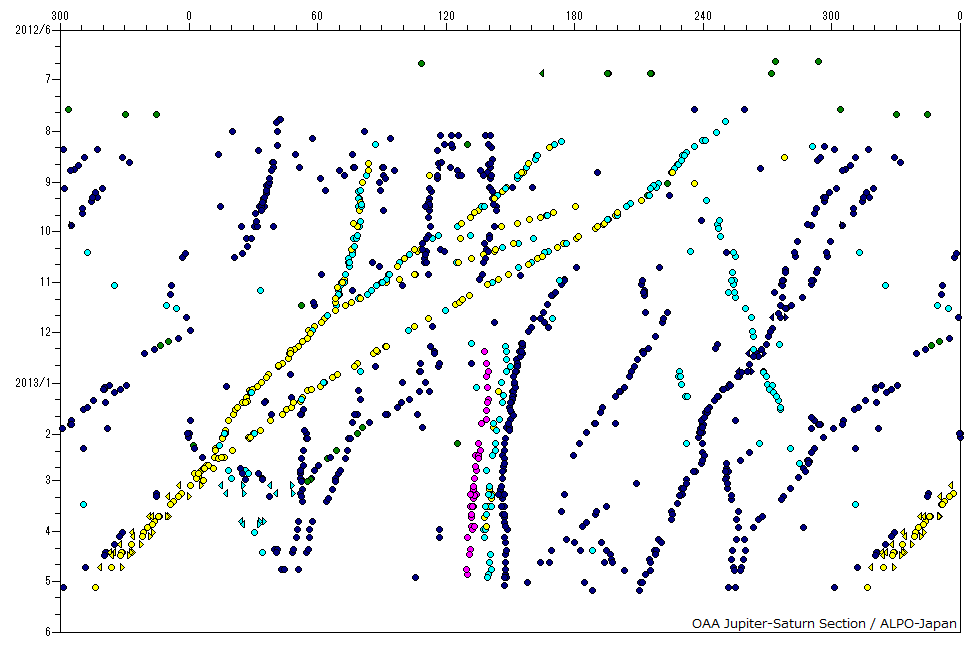Select the '2013/1' date label on the vertical axis
This screenshot has height=650, width=980.
[32, 382]
